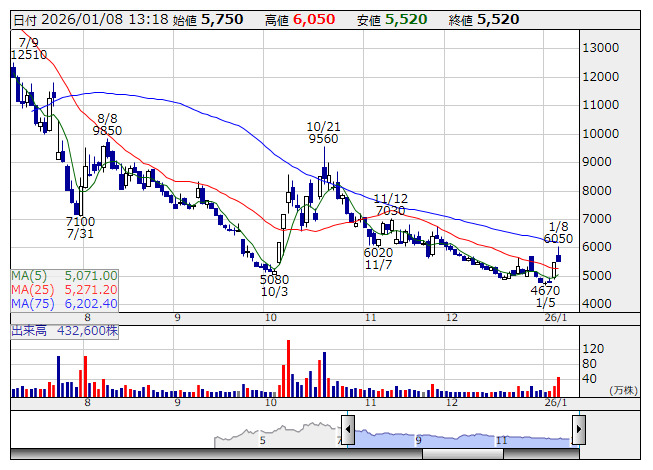The image size is (653, 470).
Task: Click the blue selected range in overview chart
Action: 460,437
